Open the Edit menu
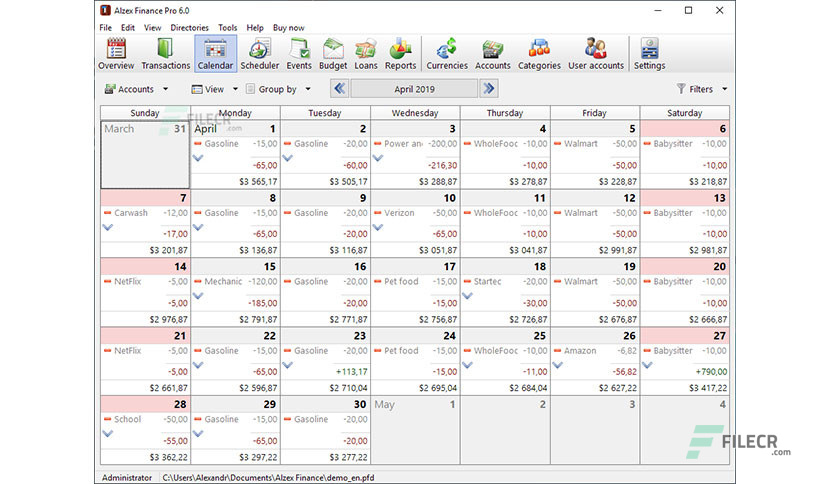 click(127, 28)
